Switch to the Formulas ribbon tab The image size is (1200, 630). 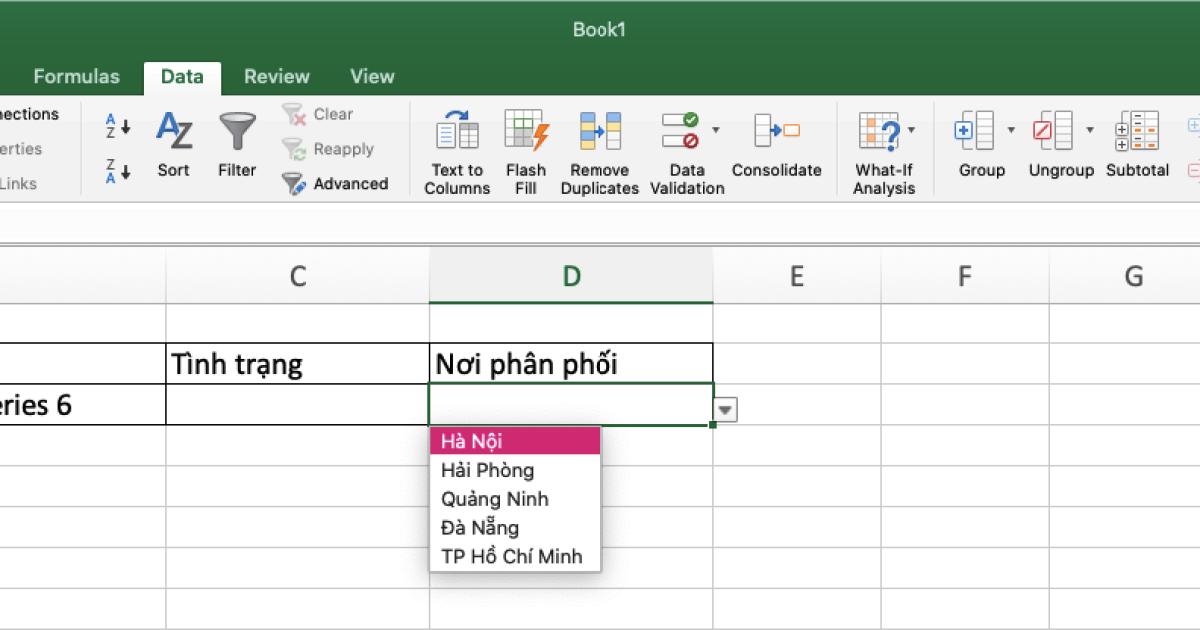(x=76, y=76)
